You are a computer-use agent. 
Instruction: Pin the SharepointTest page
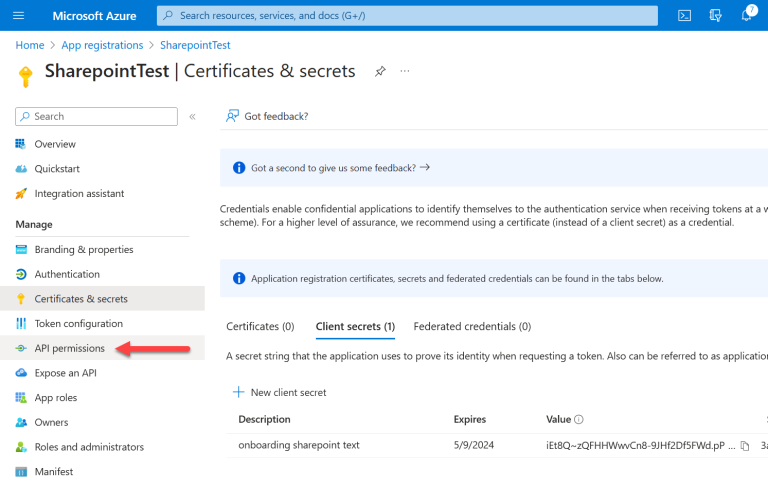(380, 72)
